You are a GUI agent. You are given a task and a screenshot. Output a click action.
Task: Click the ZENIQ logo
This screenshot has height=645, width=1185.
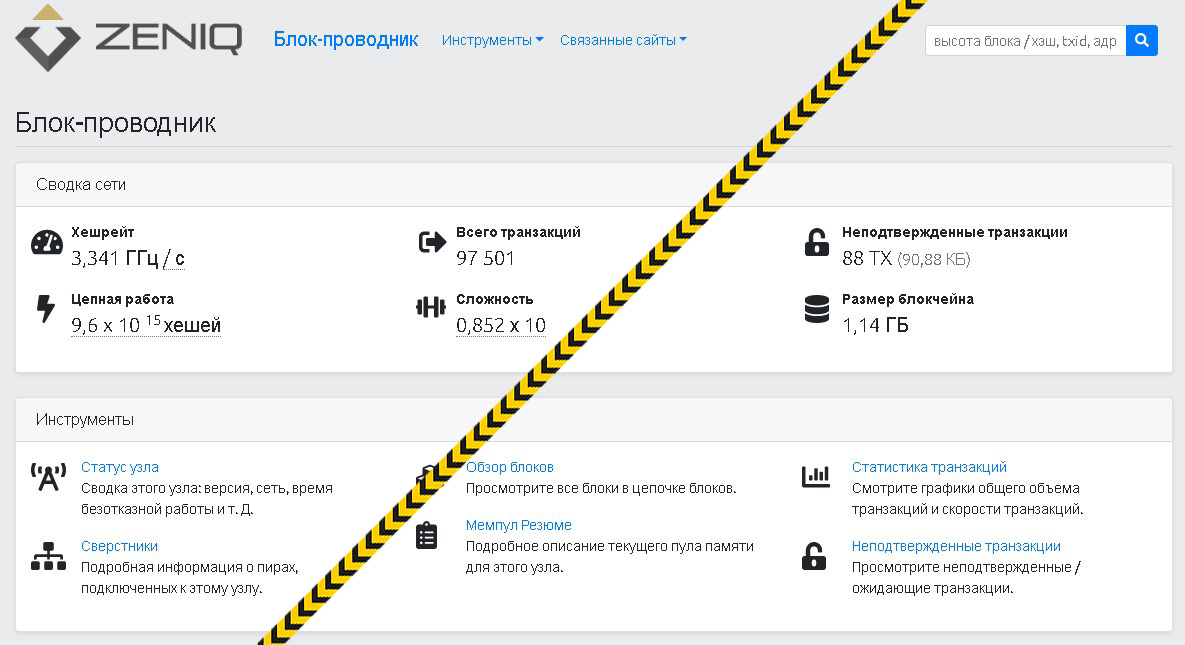[x=128, y=39]
